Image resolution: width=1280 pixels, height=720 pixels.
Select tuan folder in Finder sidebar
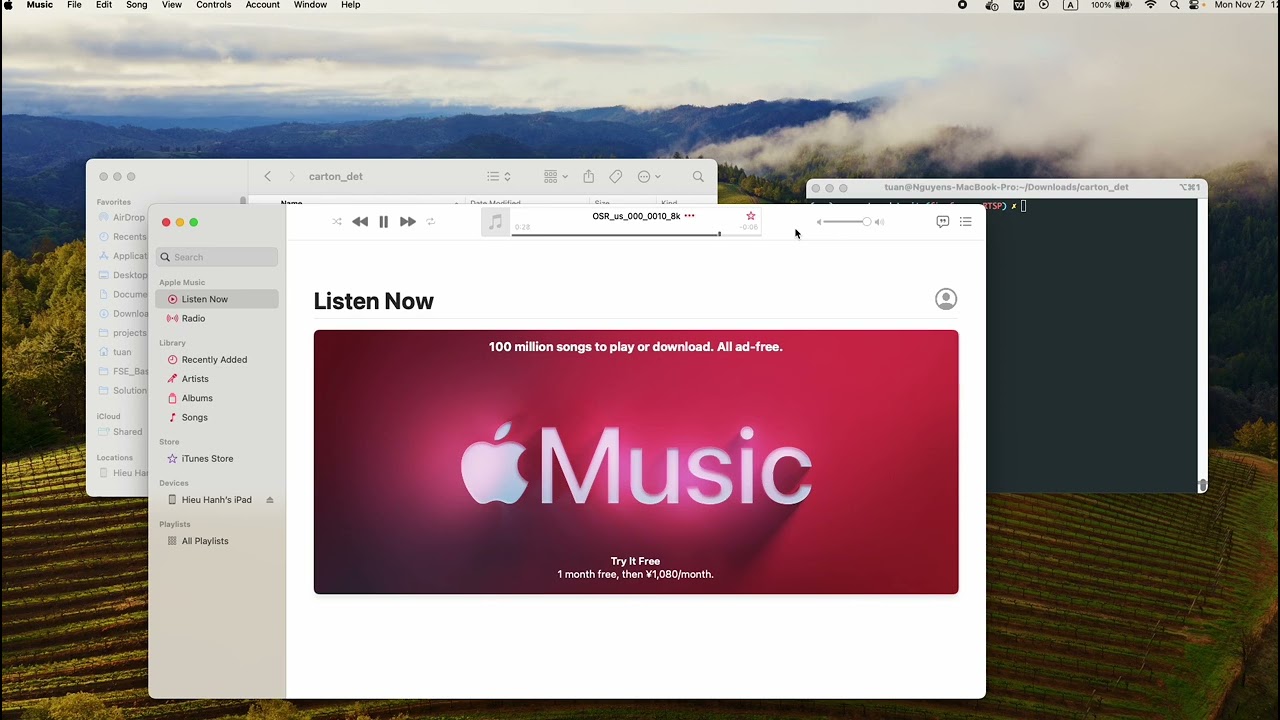pos(115,352)
